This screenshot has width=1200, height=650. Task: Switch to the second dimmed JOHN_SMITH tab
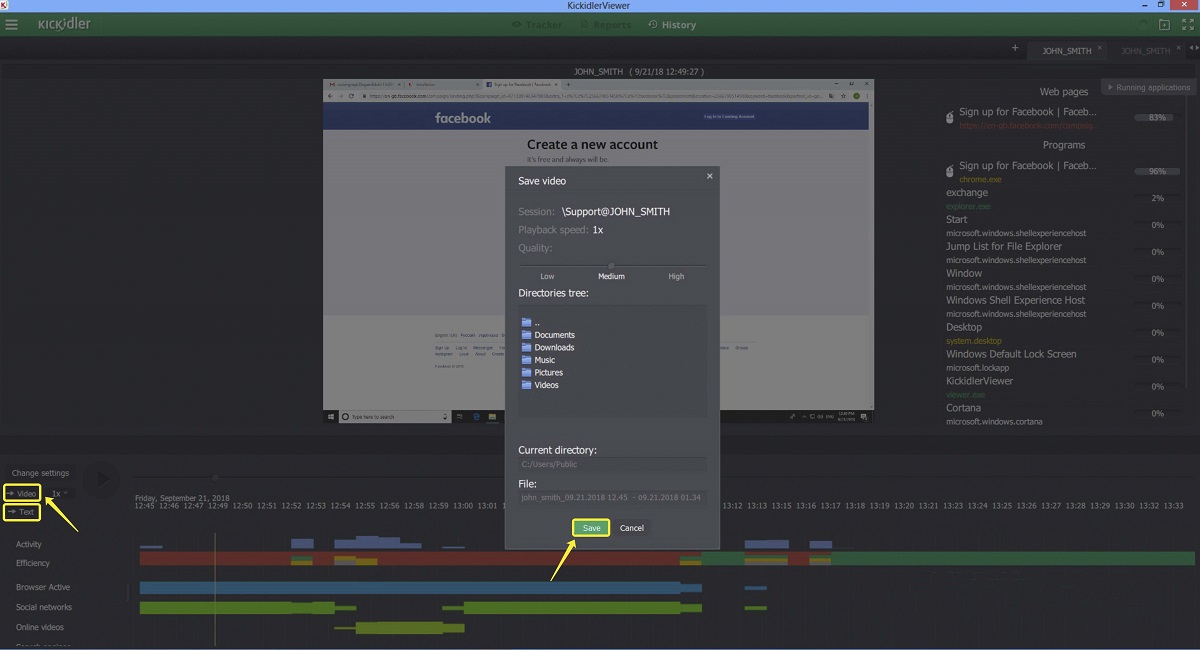[1145, 50]
